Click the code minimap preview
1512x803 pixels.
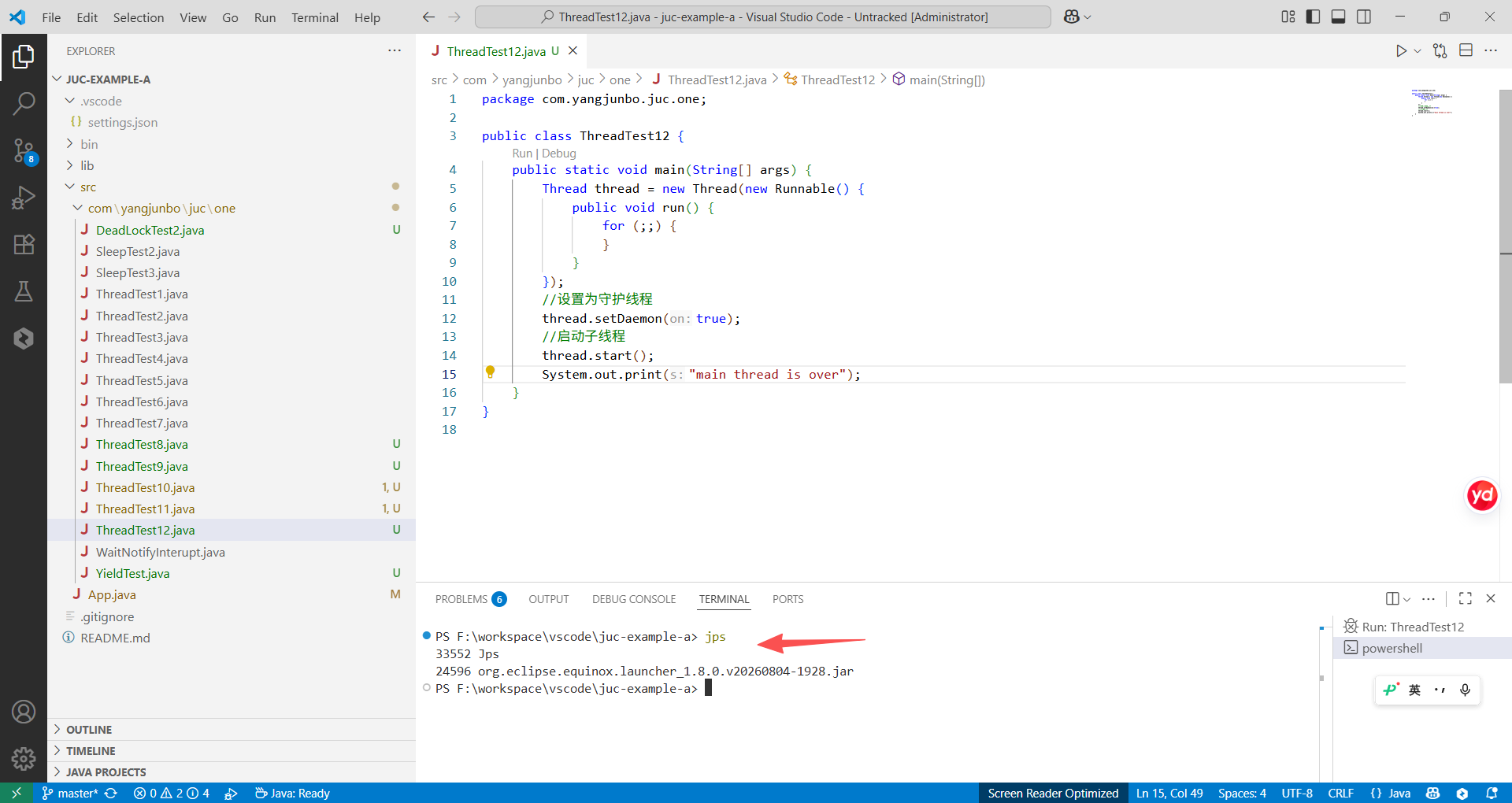tap(1432, 102)
